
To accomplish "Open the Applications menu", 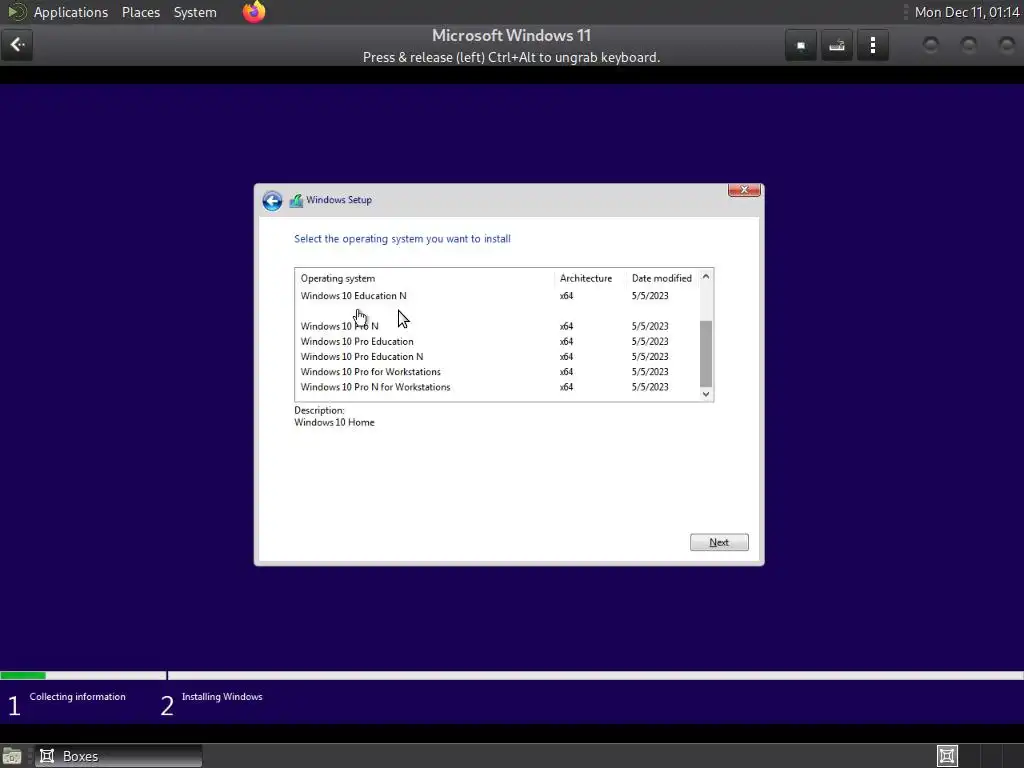I will pyautogui.click(x=71, y=12).
